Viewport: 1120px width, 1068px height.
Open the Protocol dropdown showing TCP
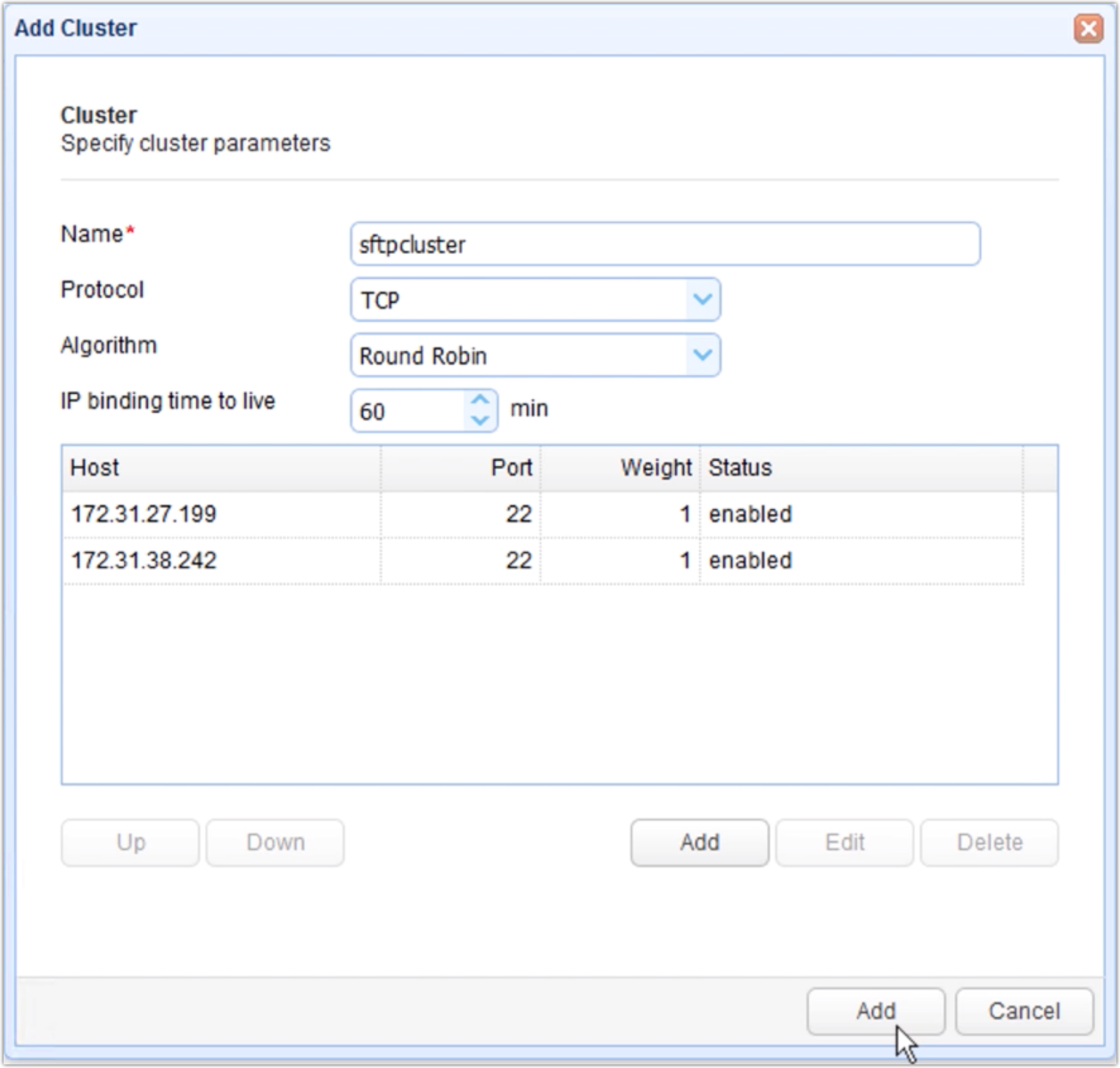click(535, 300)
